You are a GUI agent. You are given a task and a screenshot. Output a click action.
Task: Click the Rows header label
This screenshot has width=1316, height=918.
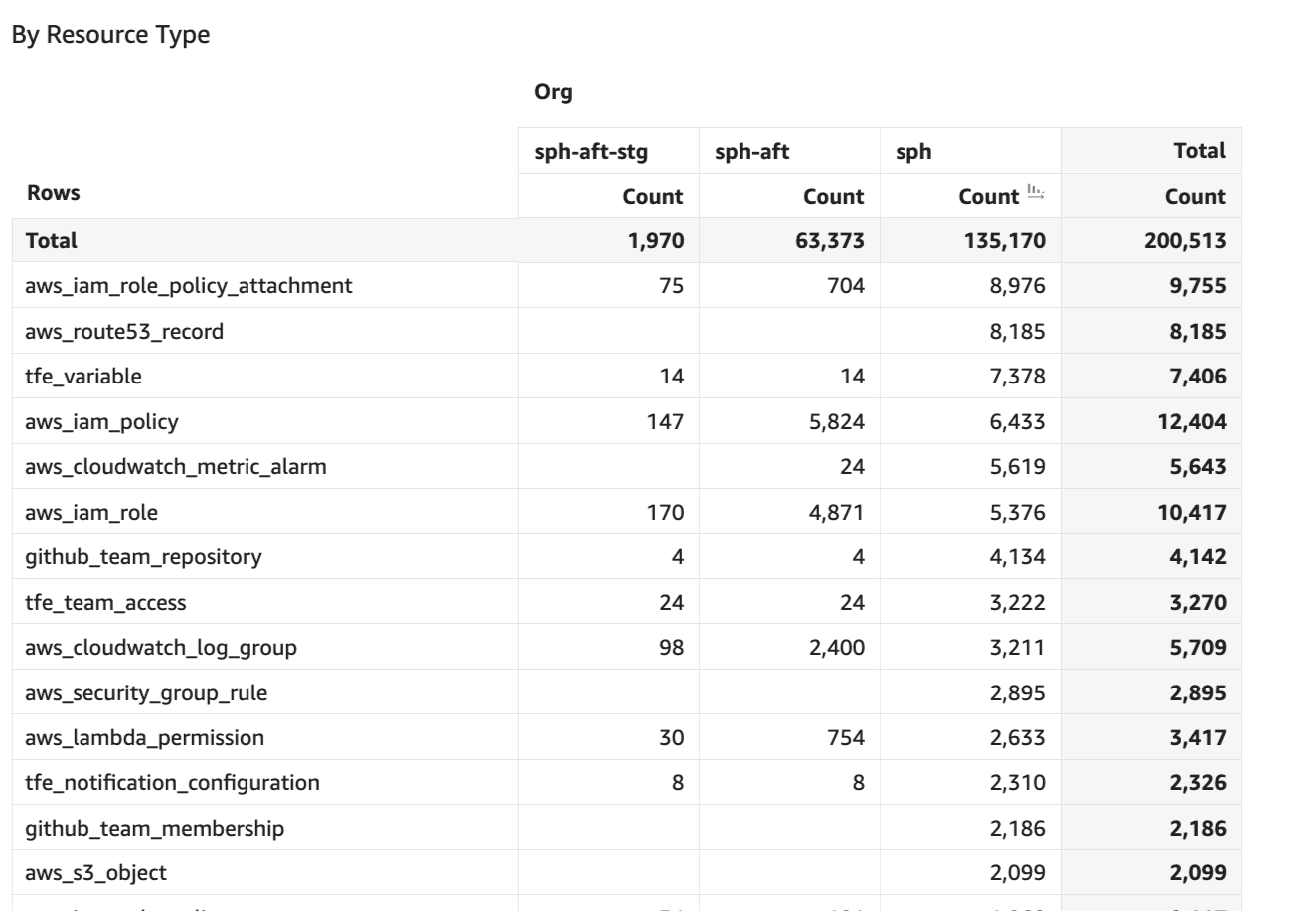pyautogui.click(x=53, y=193)
